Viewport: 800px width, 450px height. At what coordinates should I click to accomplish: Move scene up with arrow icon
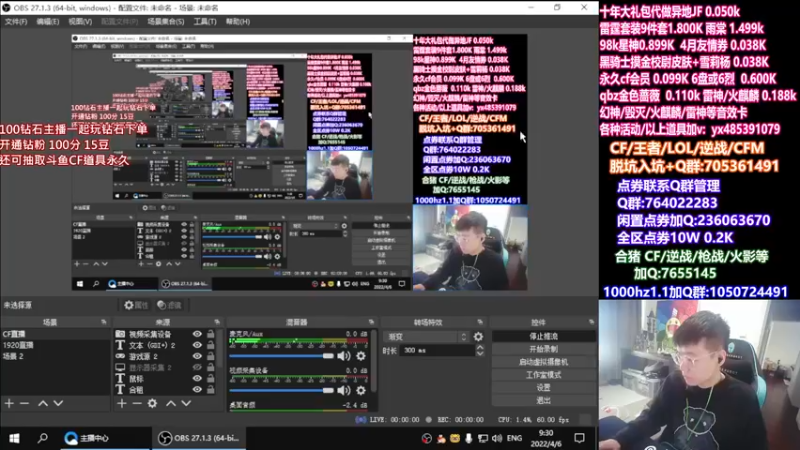click(x=43, y=403)
